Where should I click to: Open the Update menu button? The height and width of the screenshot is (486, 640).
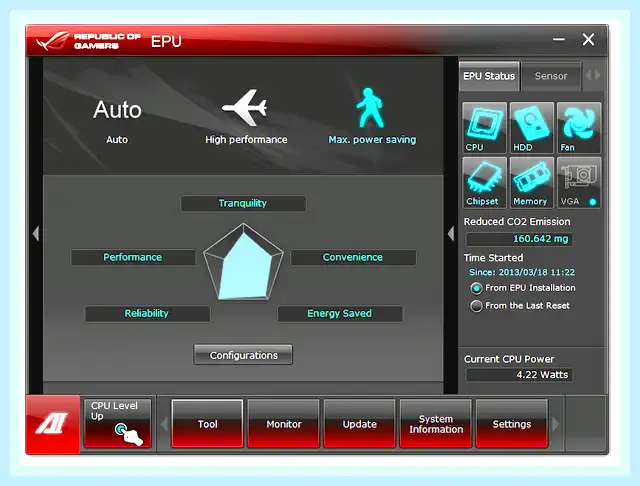tap(360, 424)
